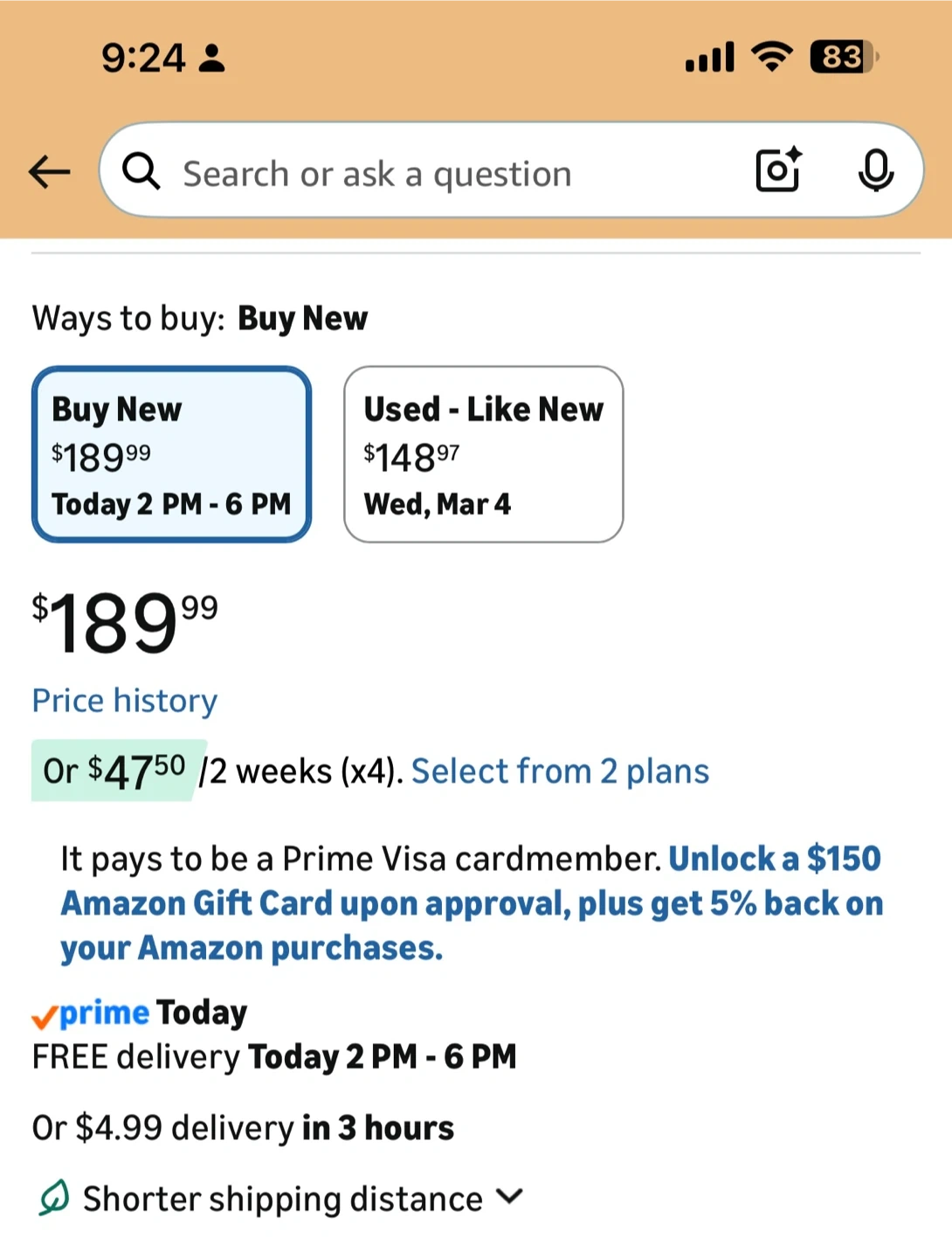
Task: Tap the search magnifying glass icon
Action: [x=141, y=172]
